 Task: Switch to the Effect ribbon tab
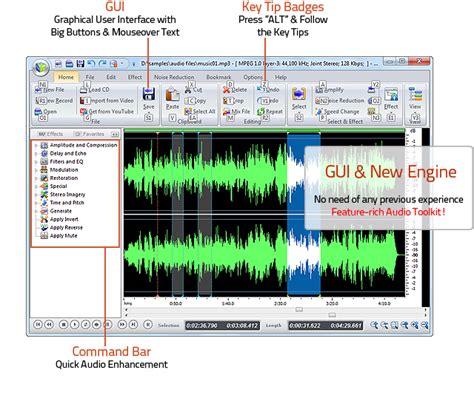coord(135,77)
